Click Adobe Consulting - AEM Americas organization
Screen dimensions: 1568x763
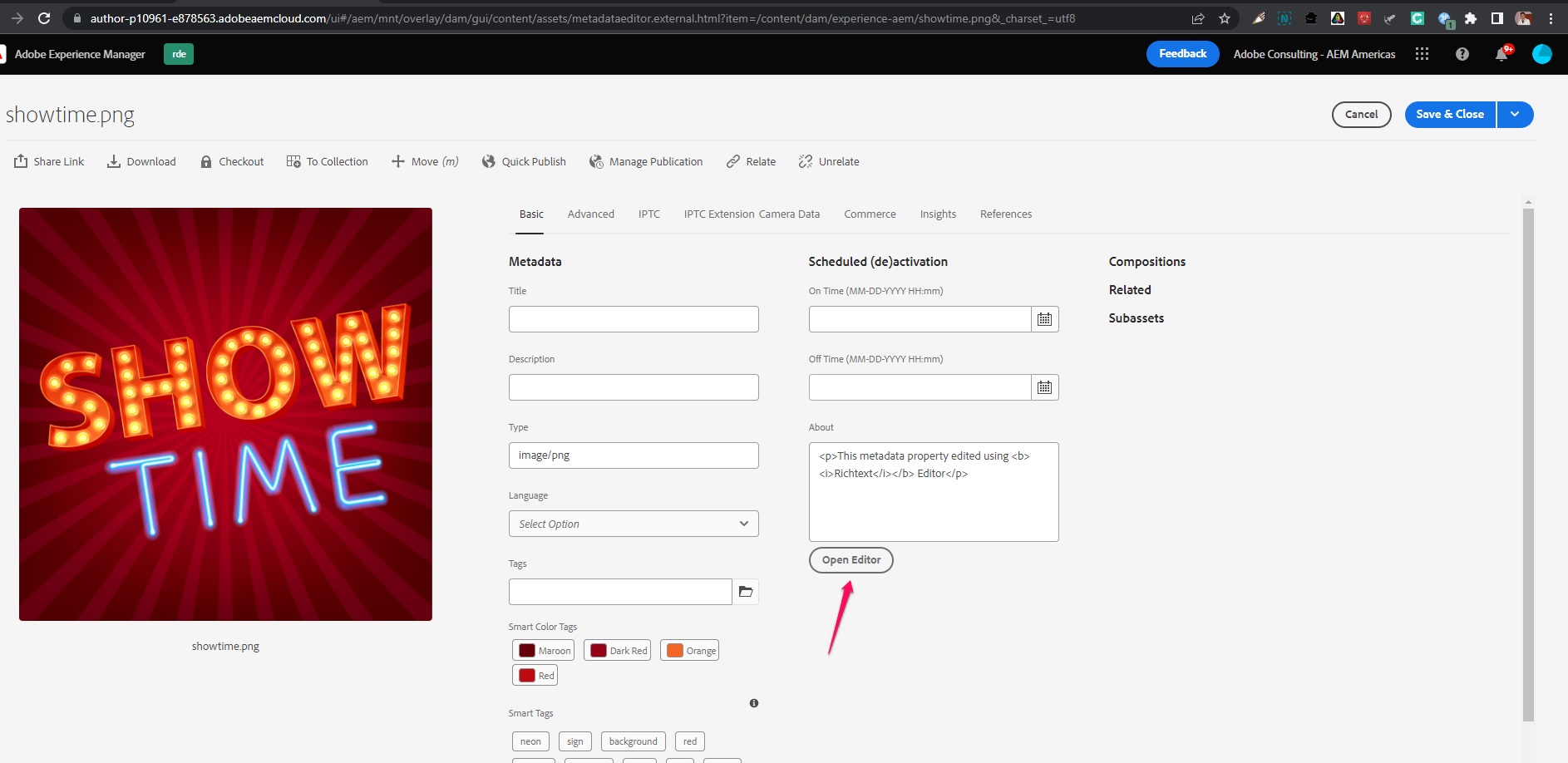(1314, 54)
